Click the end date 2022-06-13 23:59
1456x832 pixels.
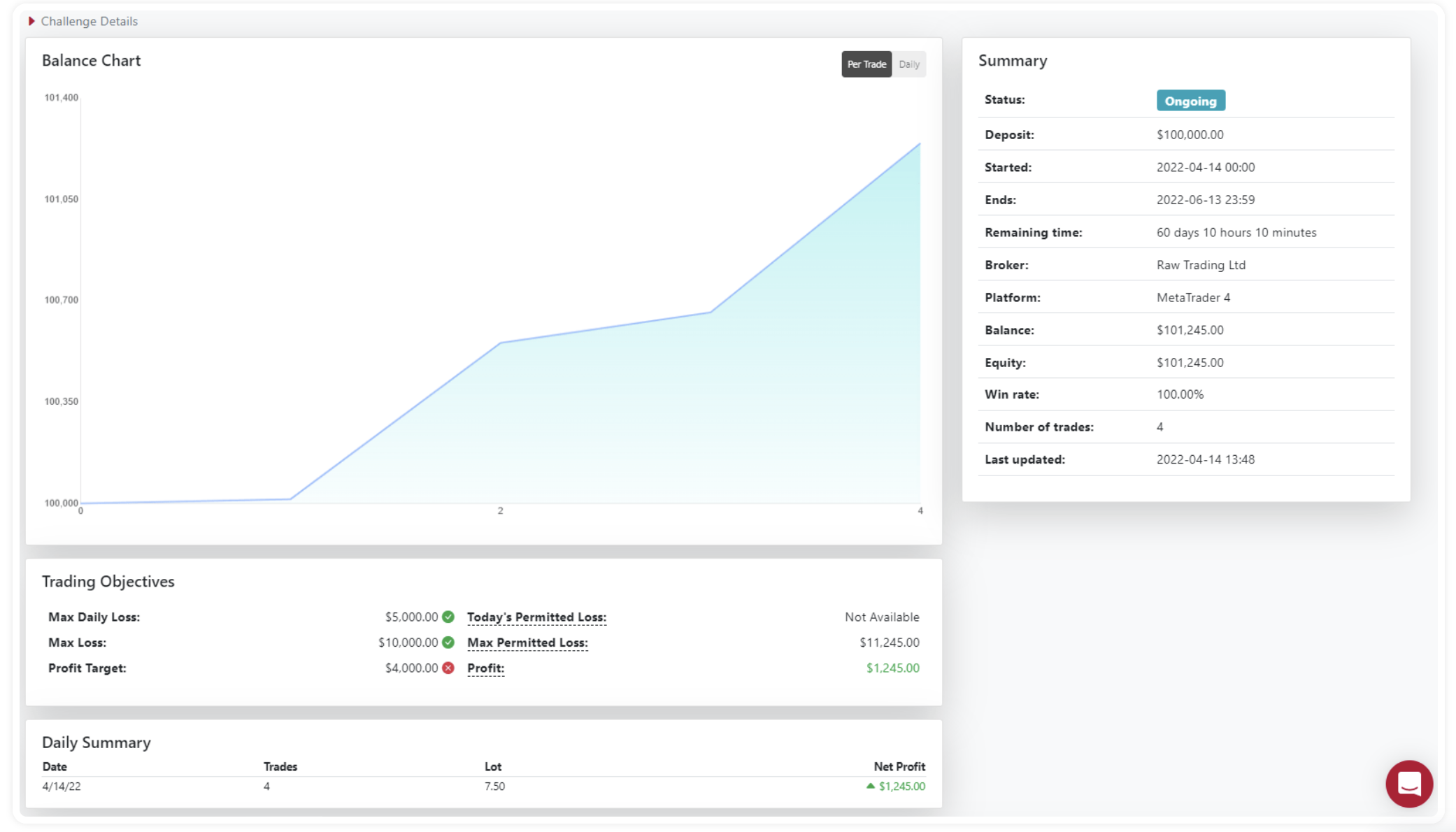pos(1206,200)
